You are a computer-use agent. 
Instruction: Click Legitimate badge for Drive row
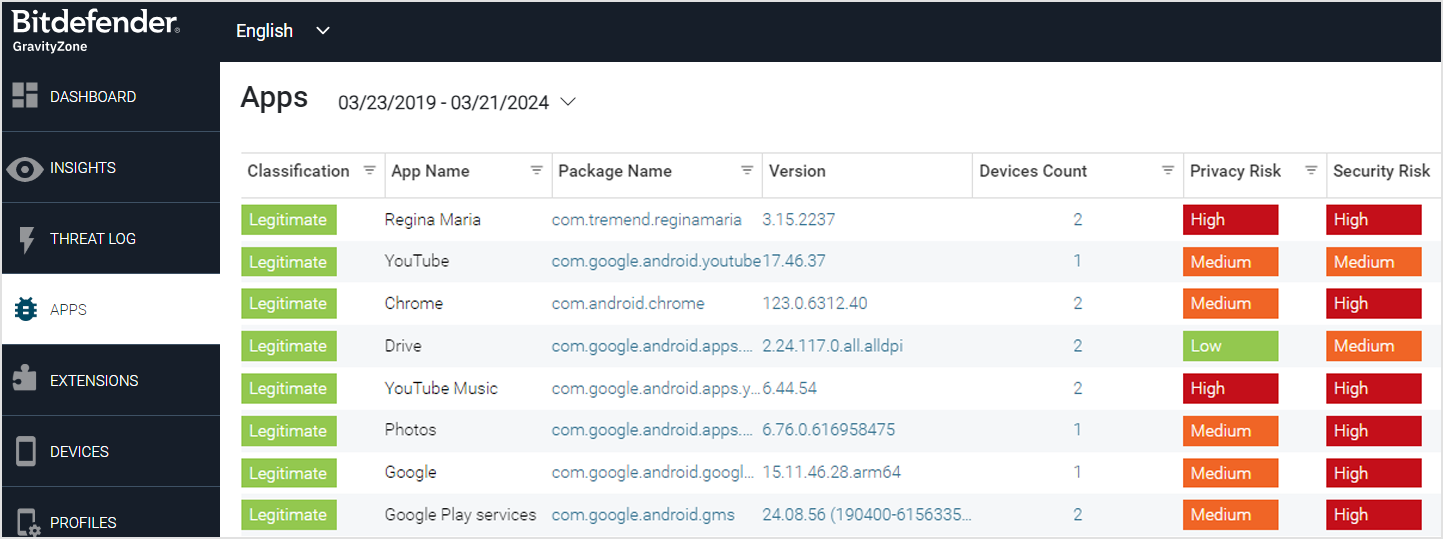[x=289, y=346]
